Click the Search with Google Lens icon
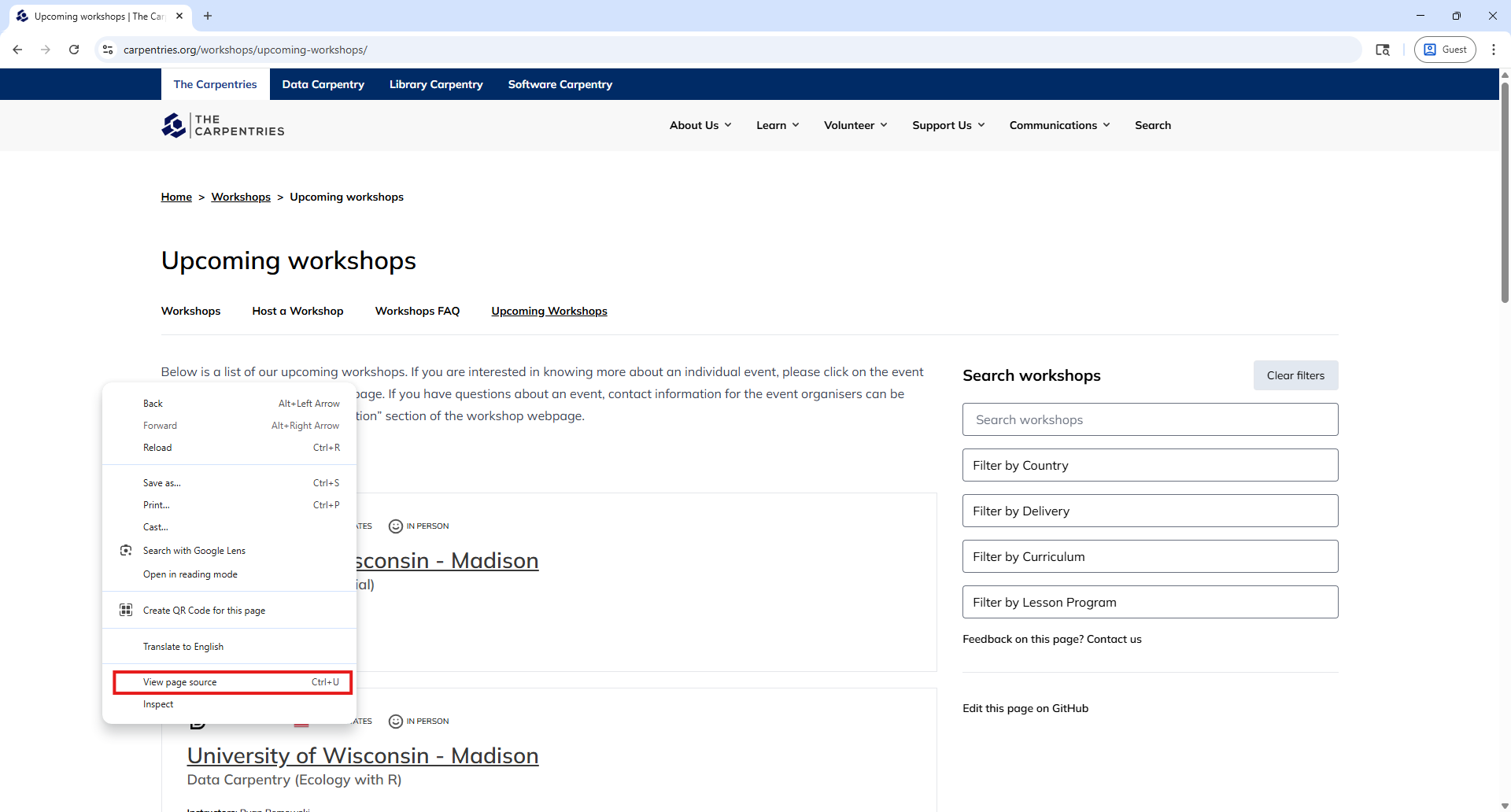 pos(126,550)
